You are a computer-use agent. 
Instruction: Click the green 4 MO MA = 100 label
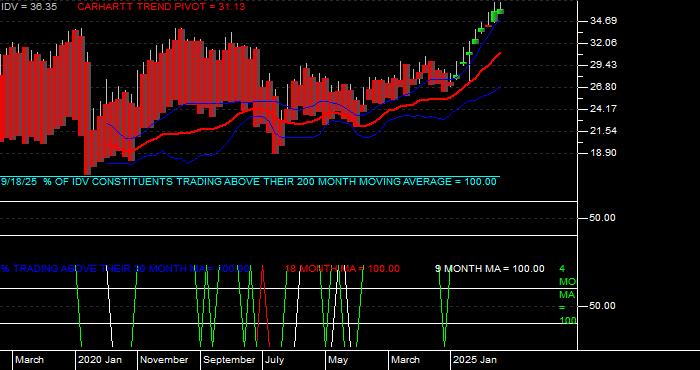(567, 295)
